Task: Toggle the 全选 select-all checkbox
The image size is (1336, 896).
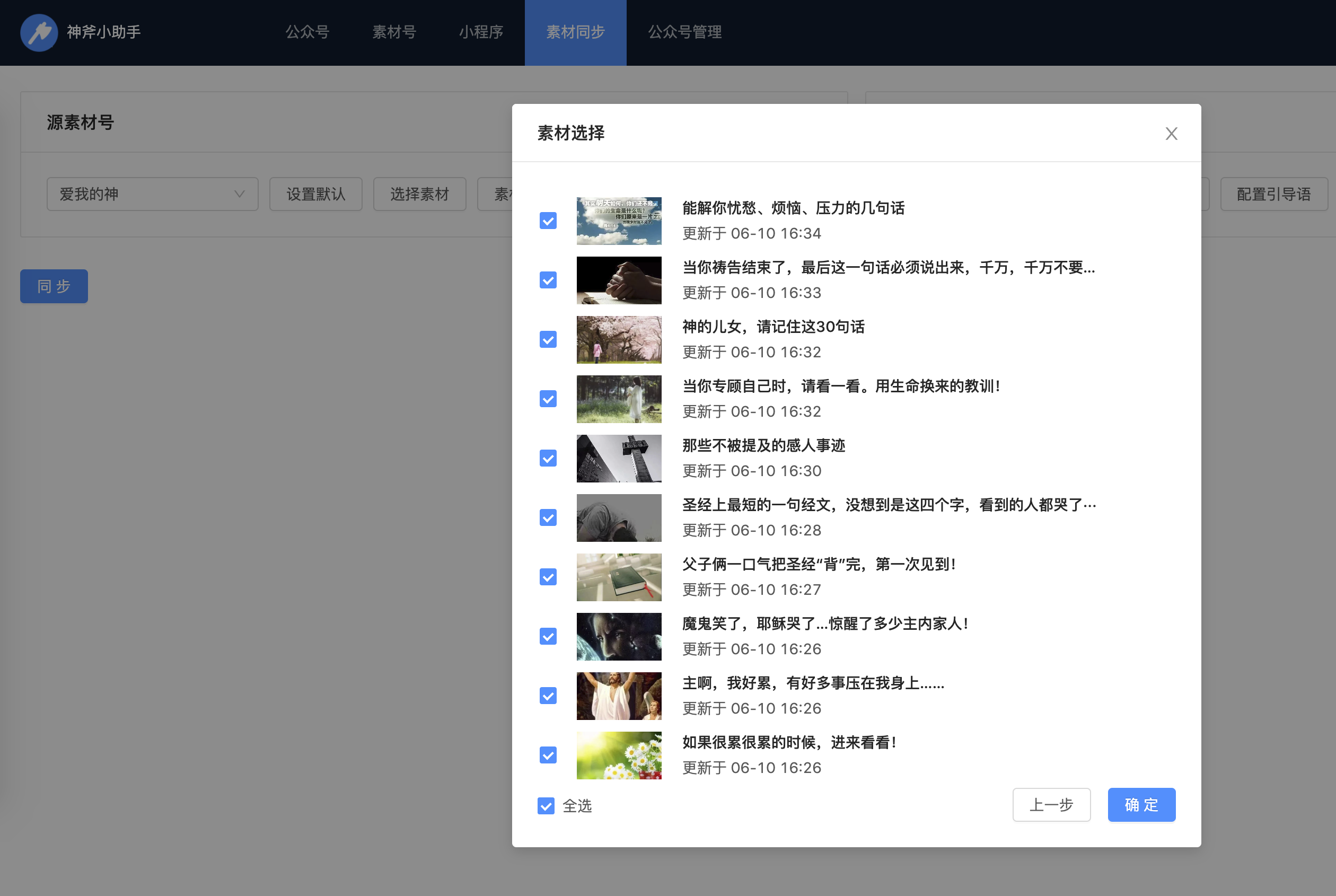Action: tap(546, 806)
